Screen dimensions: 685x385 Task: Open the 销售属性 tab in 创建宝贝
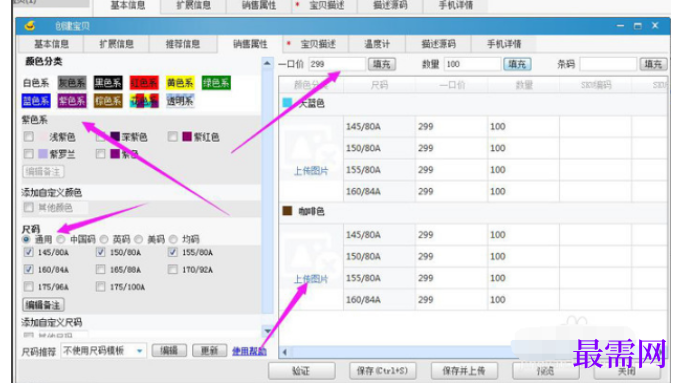coord(250,44)
